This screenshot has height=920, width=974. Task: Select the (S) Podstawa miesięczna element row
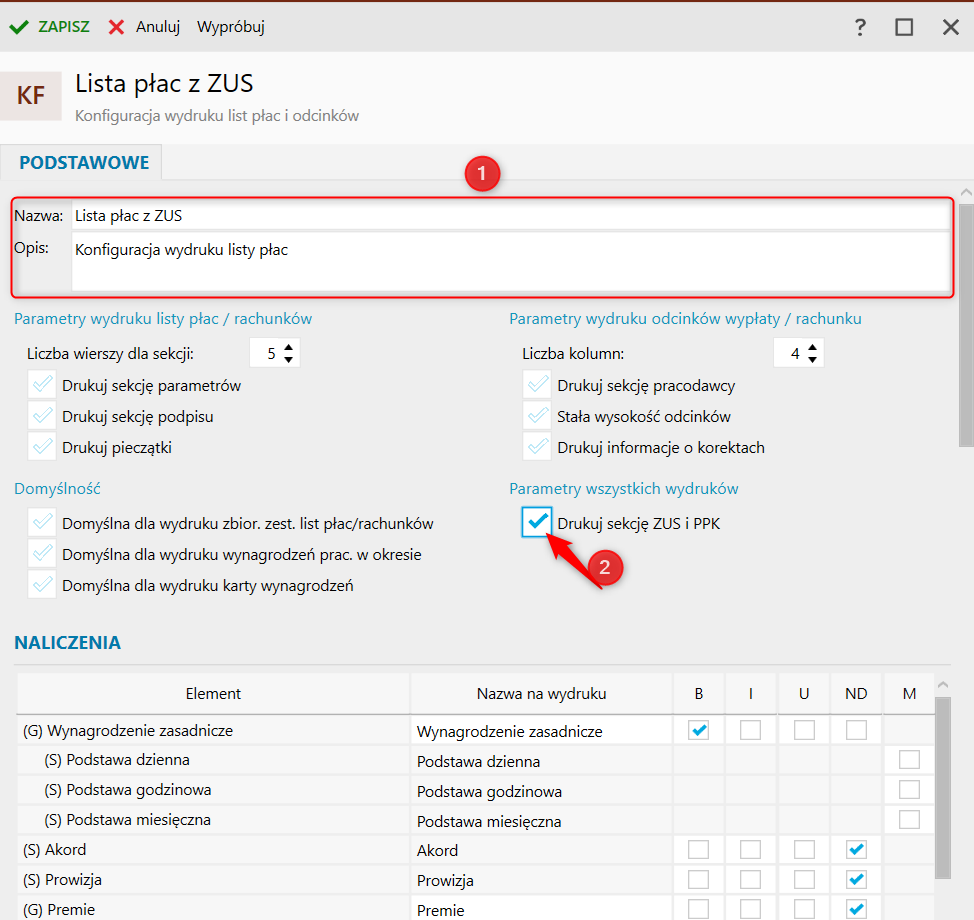(213, 819)
